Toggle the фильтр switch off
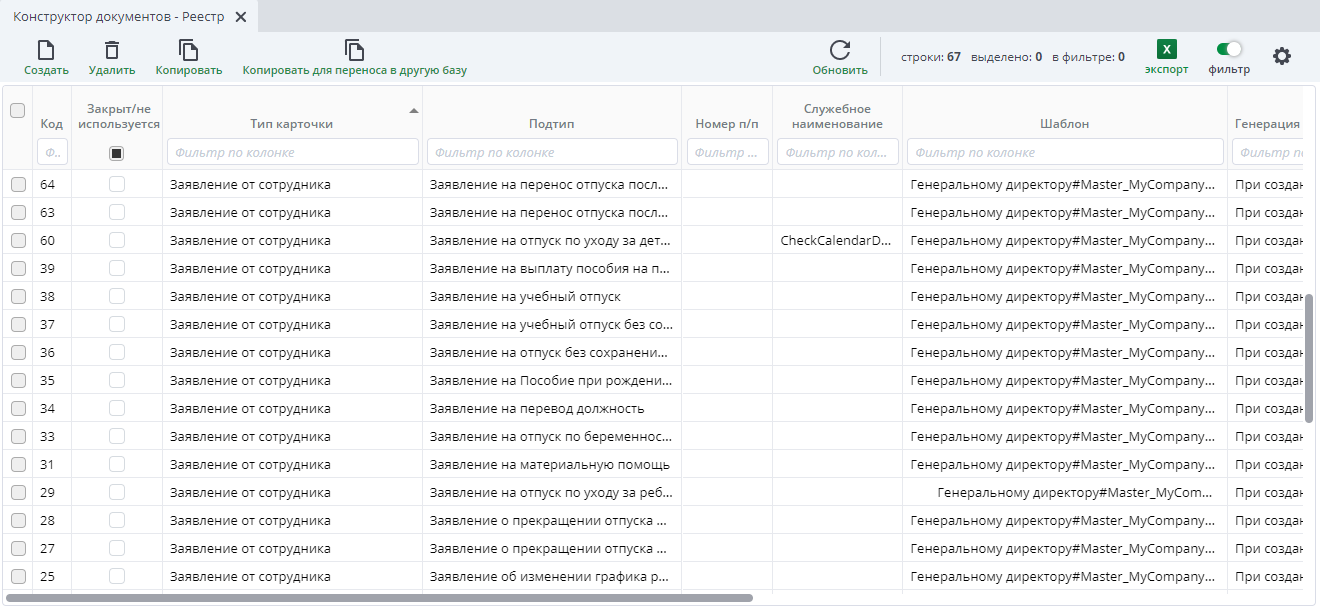The width and height of the screenshot is (1320, 609). click(1229, 49)
